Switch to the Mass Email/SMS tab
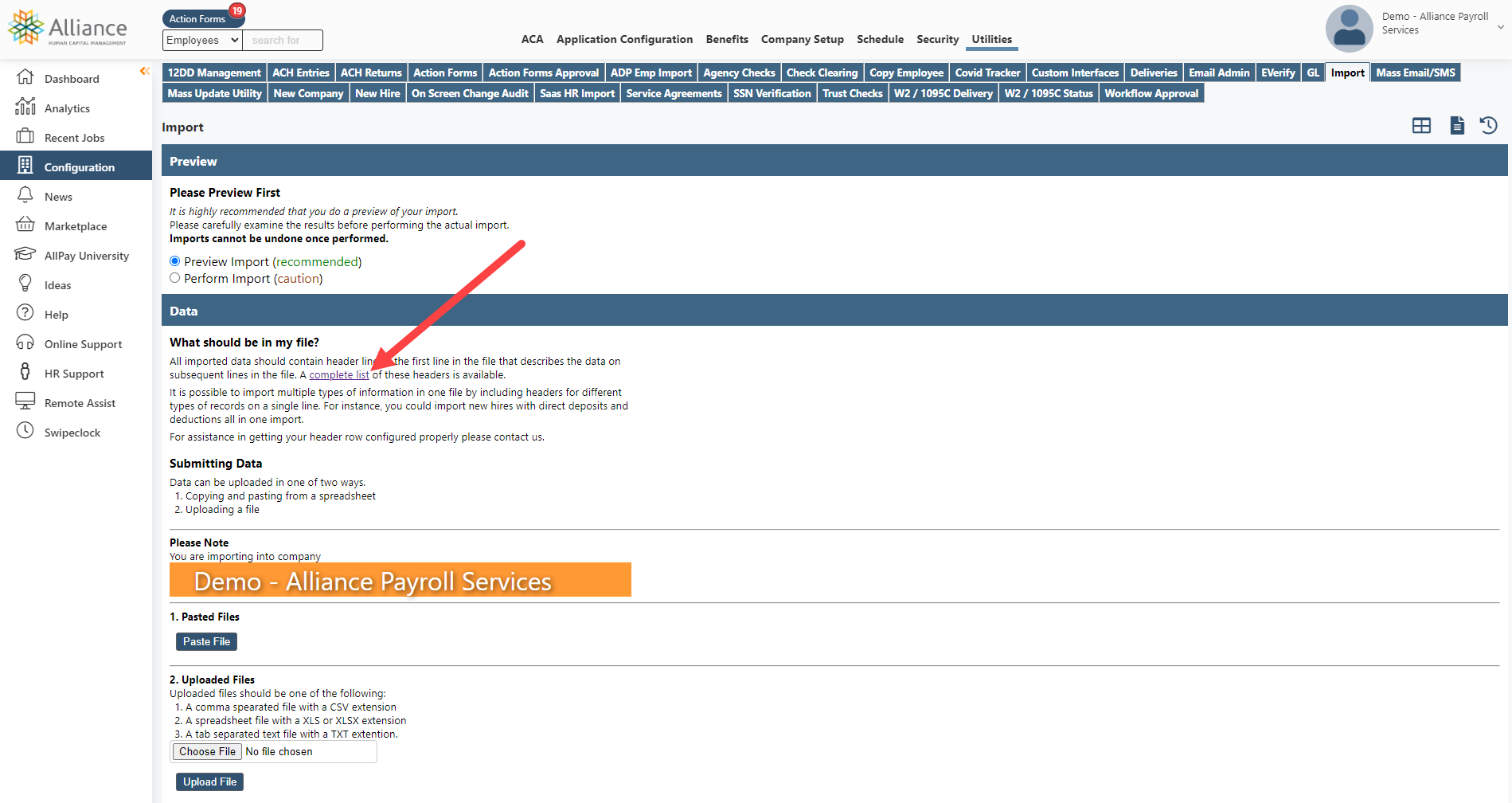The image size is (1512, 803). [x=1416, y=72]
